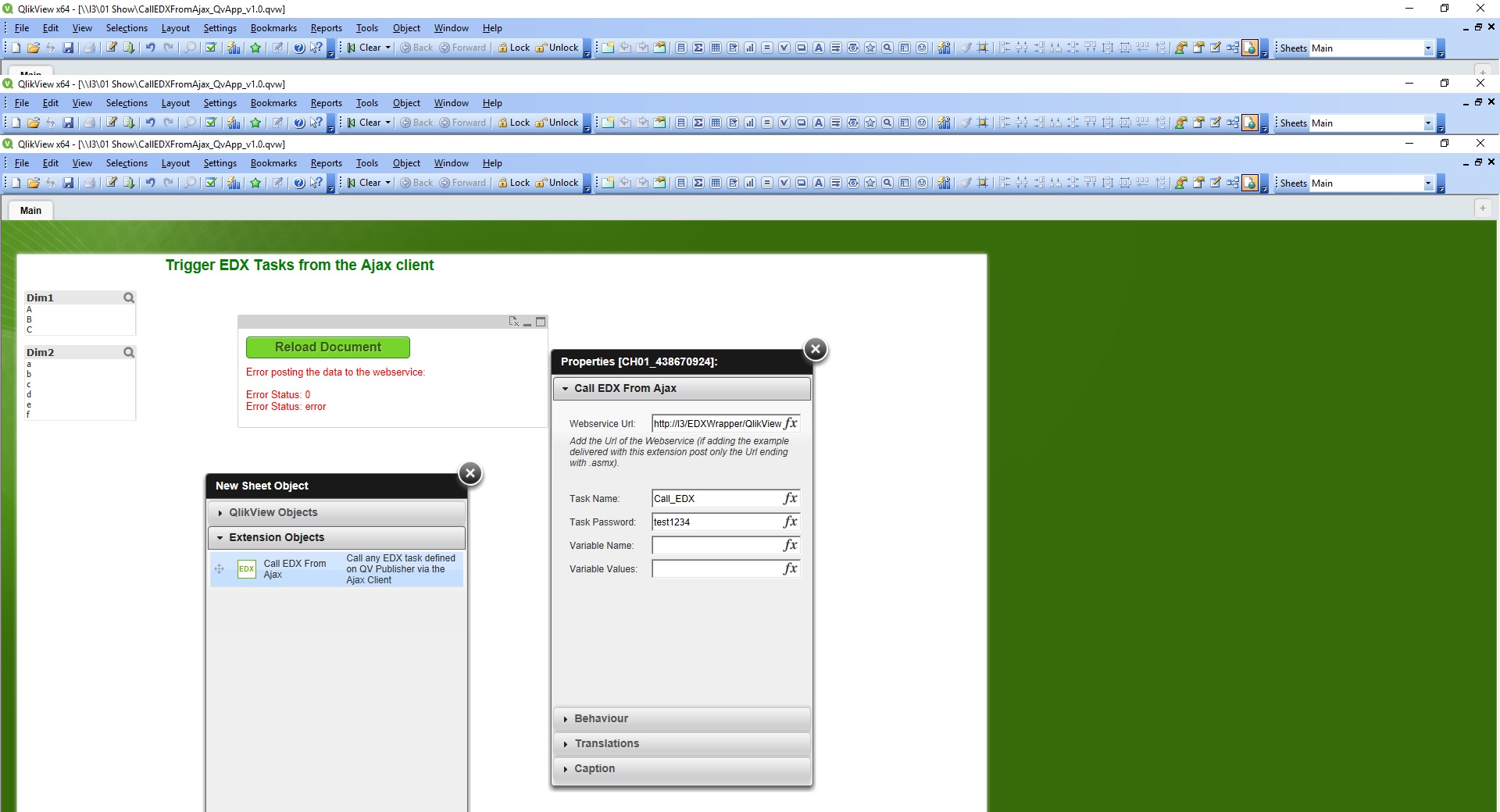
Task: Select the Main sheet tab
Action: click(30, 210)
